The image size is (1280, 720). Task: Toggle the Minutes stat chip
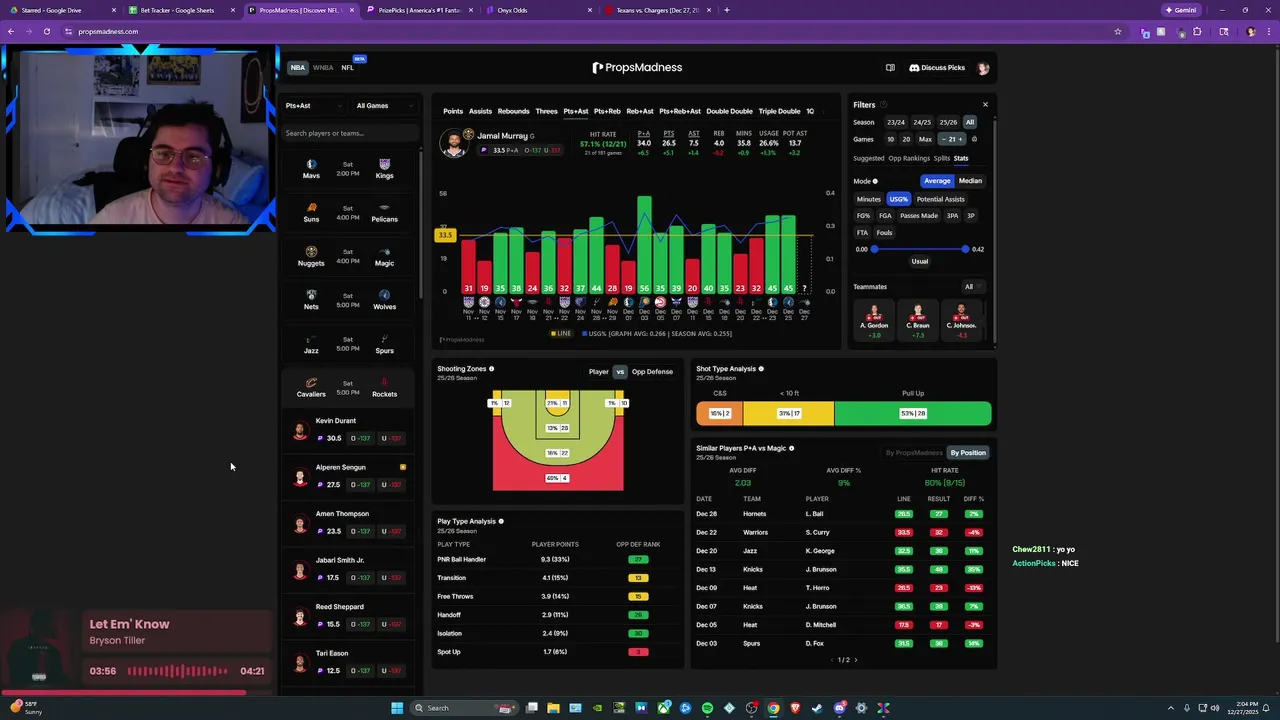coord(869,199)
